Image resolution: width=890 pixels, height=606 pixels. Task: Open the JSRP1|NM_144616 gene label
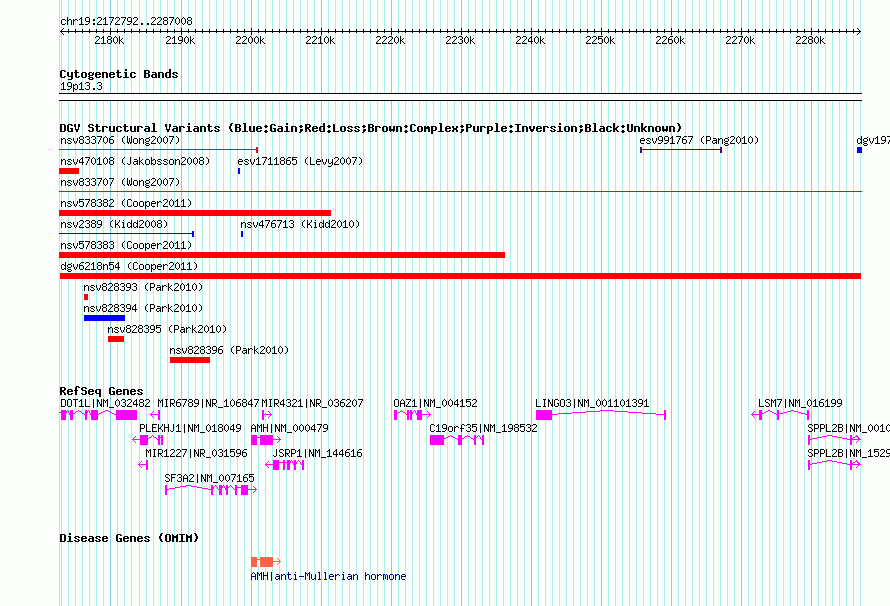317,453
